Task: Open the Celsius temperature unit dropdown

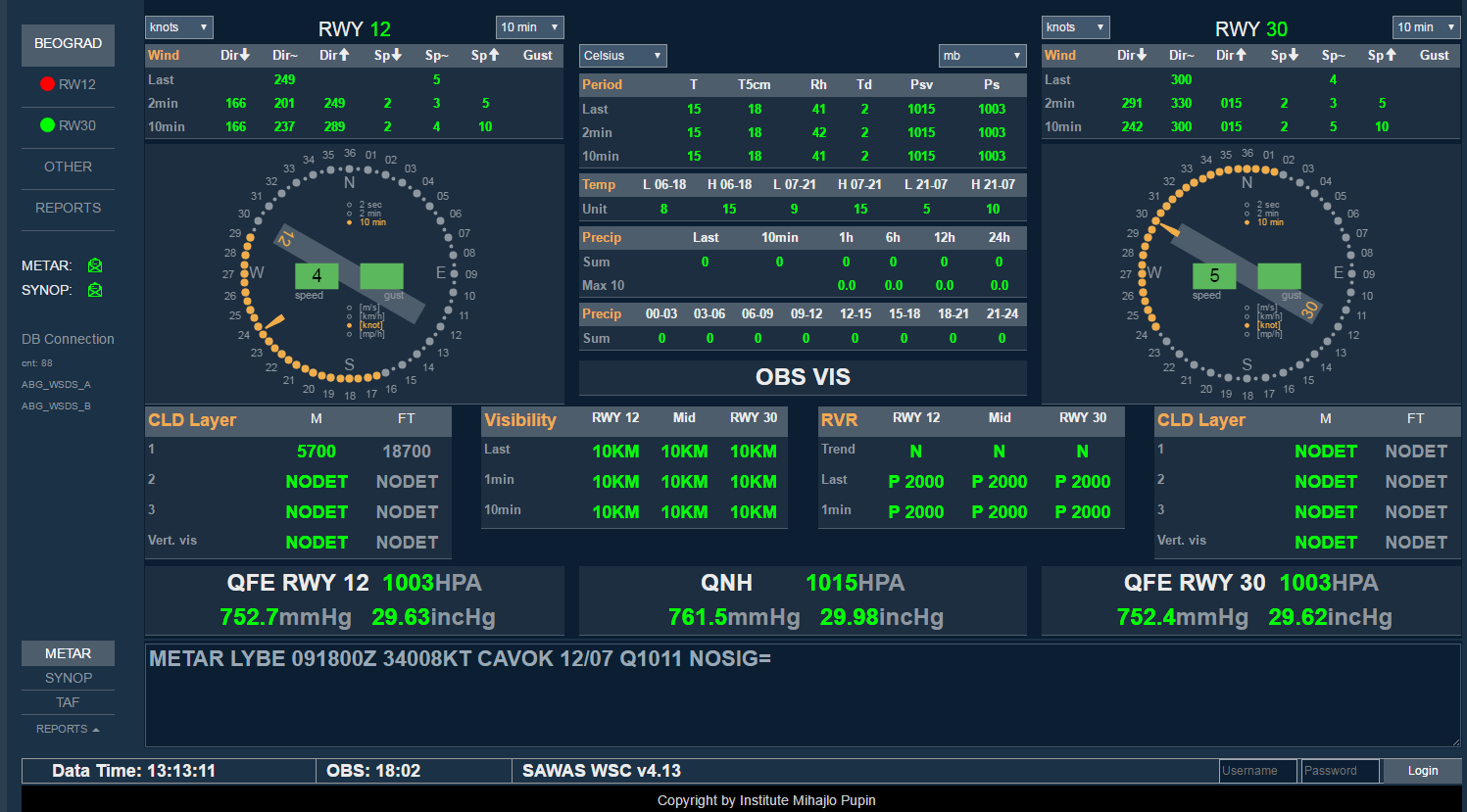Action: click(x=622, y=56)
